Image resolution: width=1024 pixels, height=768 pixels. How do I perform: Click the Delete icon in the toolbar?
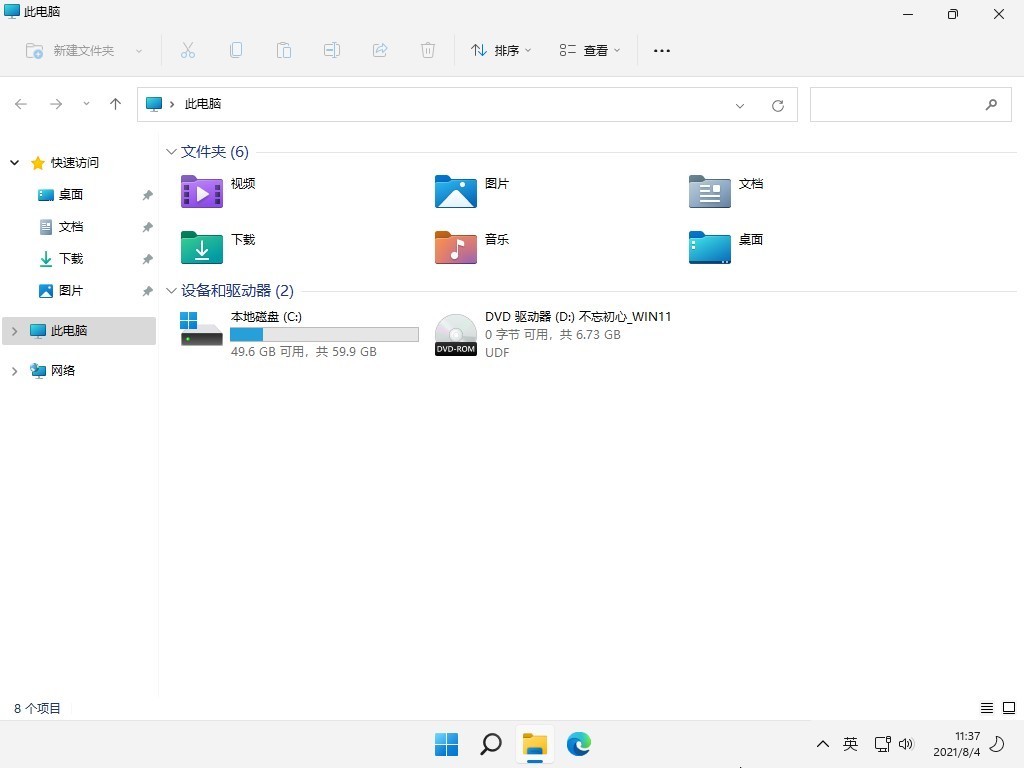point(428,50)
